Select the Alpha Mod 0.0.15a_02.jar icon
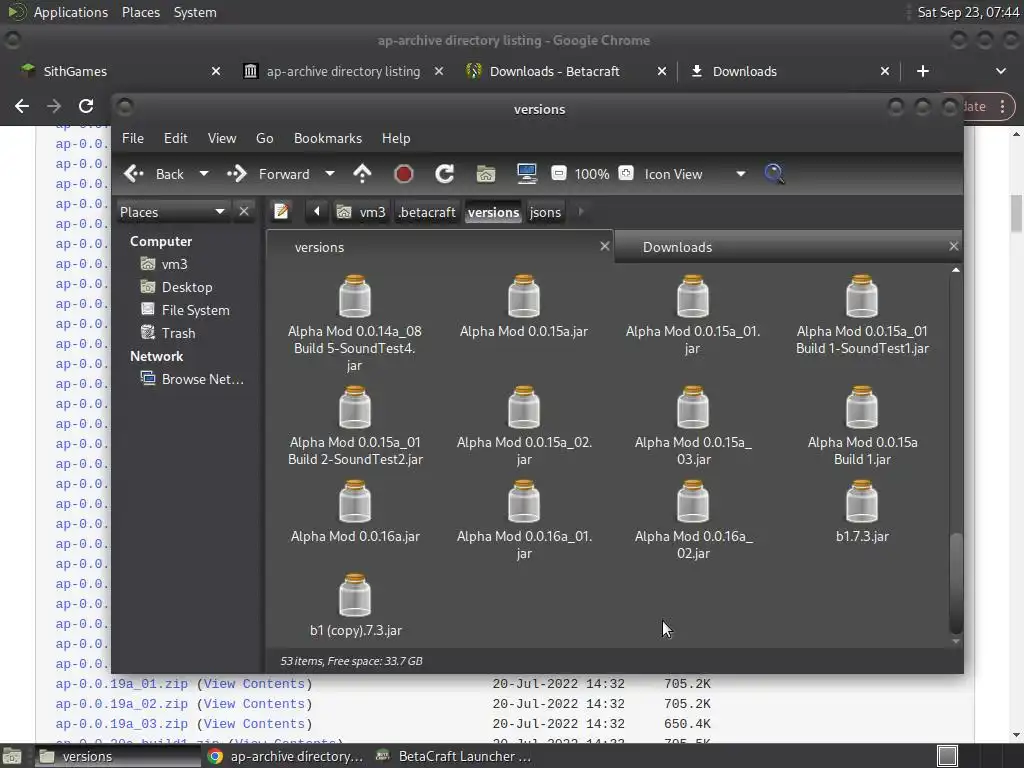This screenshot has width=1024, height=768. click(x=524, y=408)
